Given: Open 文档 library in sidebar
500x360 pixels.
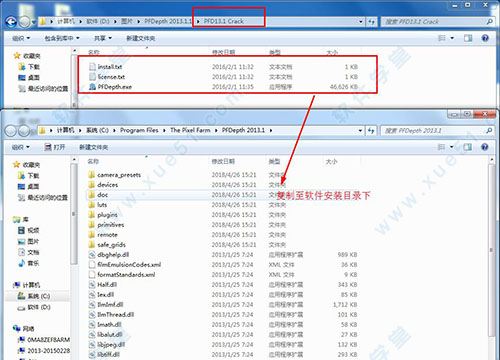Looking at the screenshot, I should (29, 252).
